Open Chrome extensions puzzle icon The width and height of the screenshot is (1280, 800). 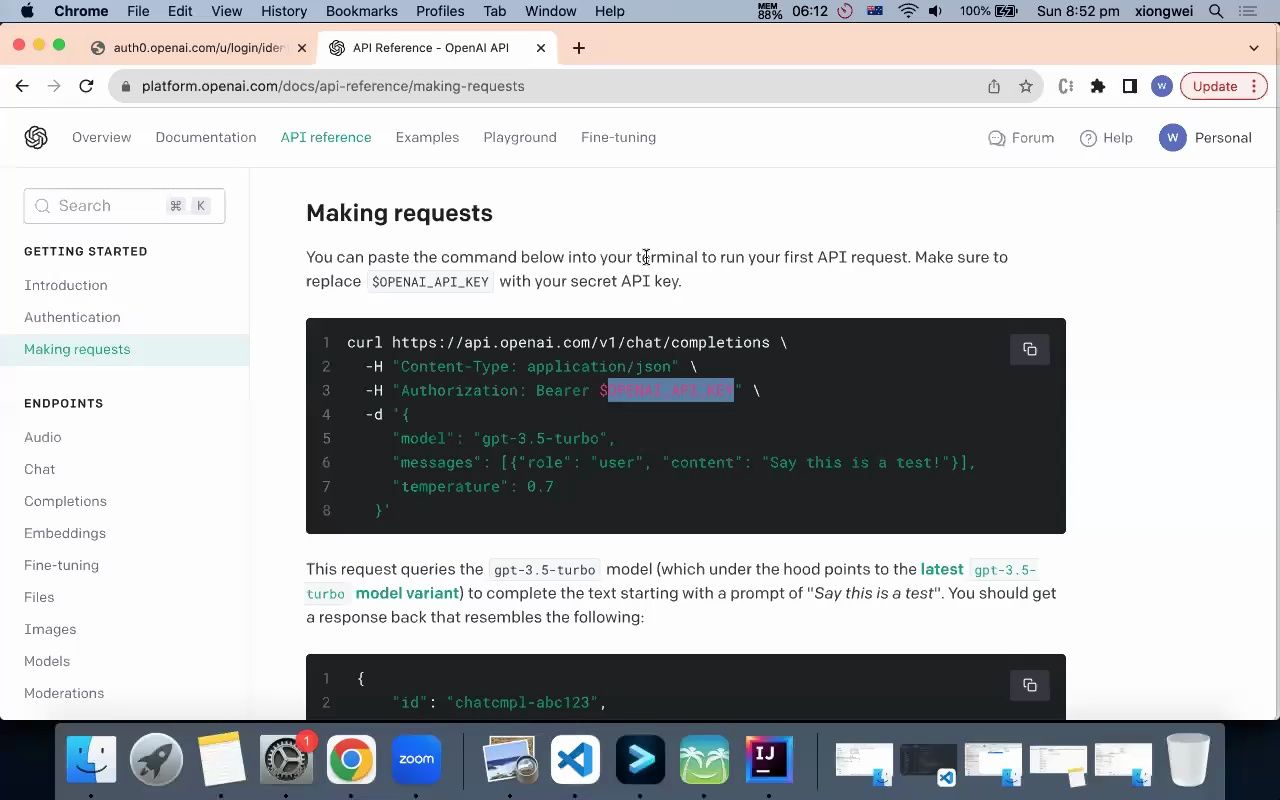coord(1098,86)
